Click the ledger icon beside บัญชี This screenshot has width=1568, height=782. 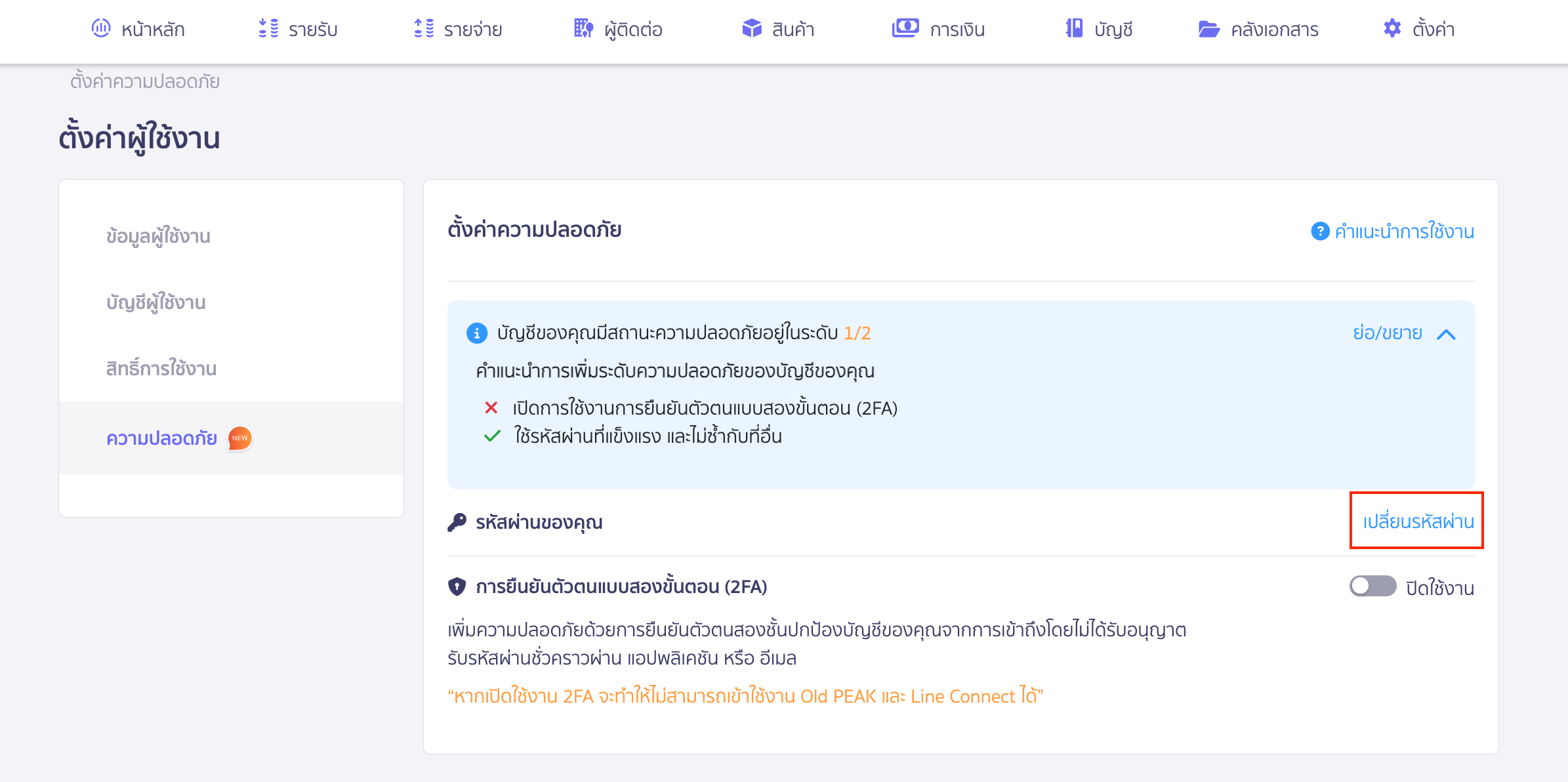[x=1074, y=28]
